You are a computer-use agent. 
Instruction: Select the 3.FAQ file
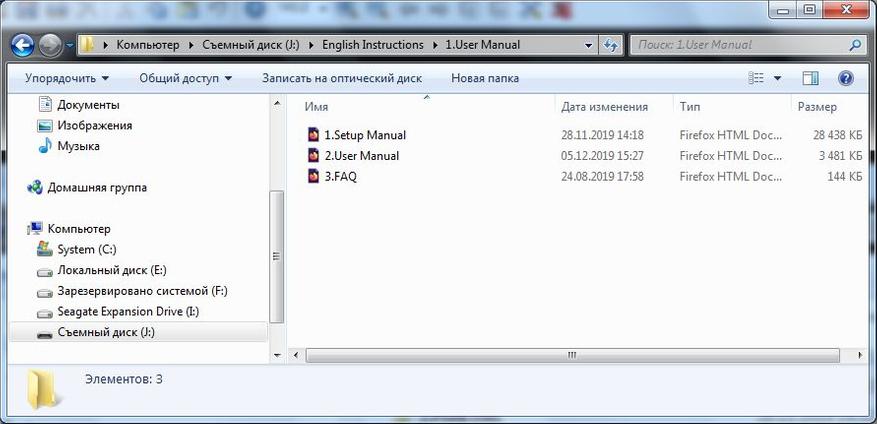tap(340, 177)
